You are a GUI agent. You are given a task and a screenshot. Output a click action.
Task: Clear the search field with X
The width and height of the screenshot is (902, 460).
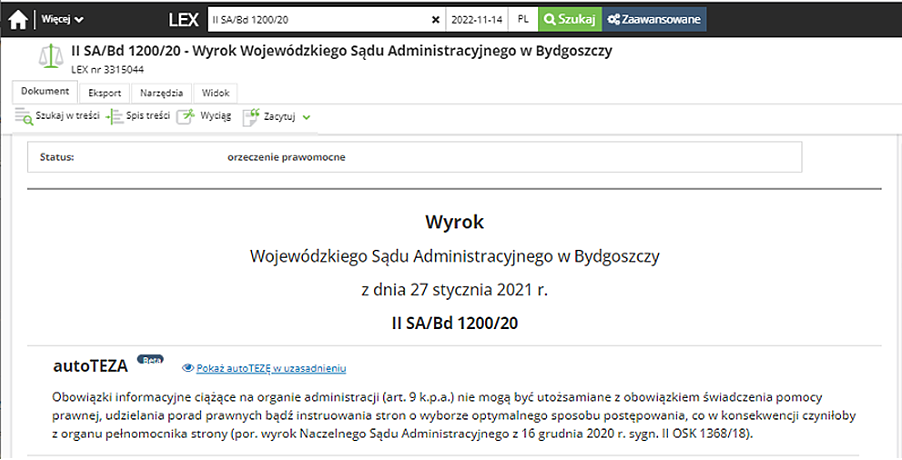tap(435, 19)
